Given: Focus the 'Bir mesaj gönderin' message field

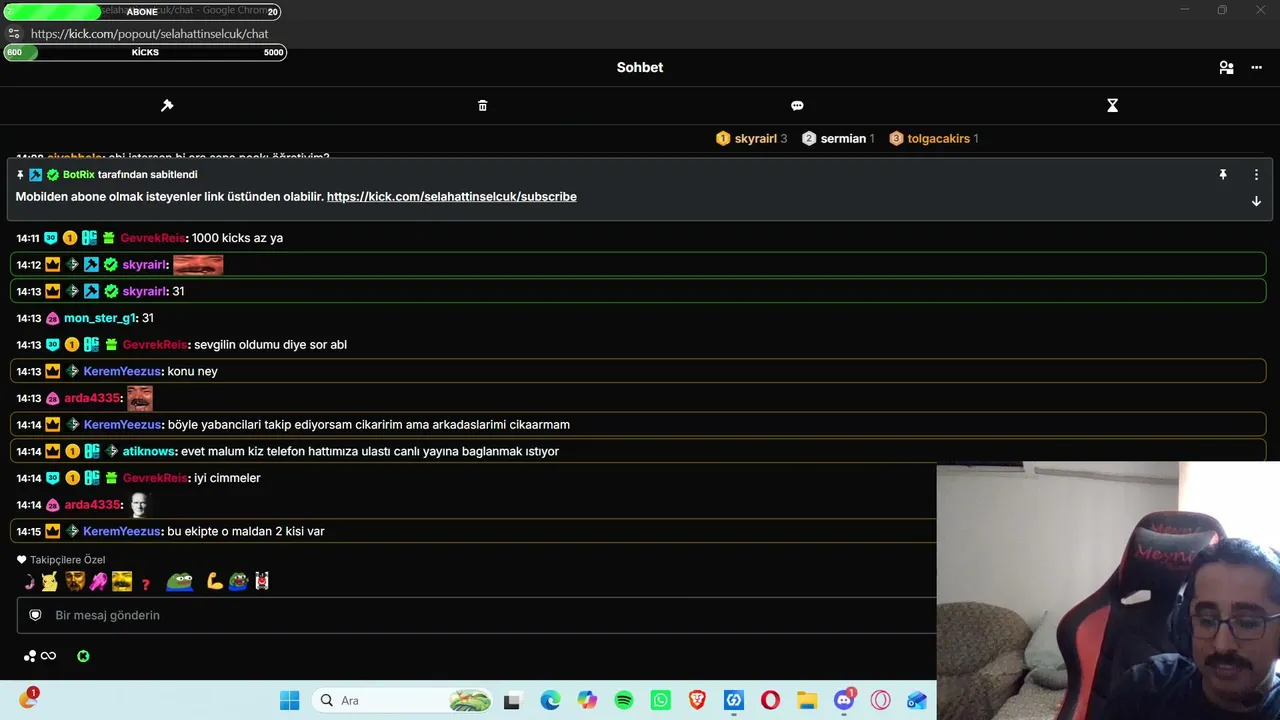Looking at the screenshot, I should click(x=476, y=615).
